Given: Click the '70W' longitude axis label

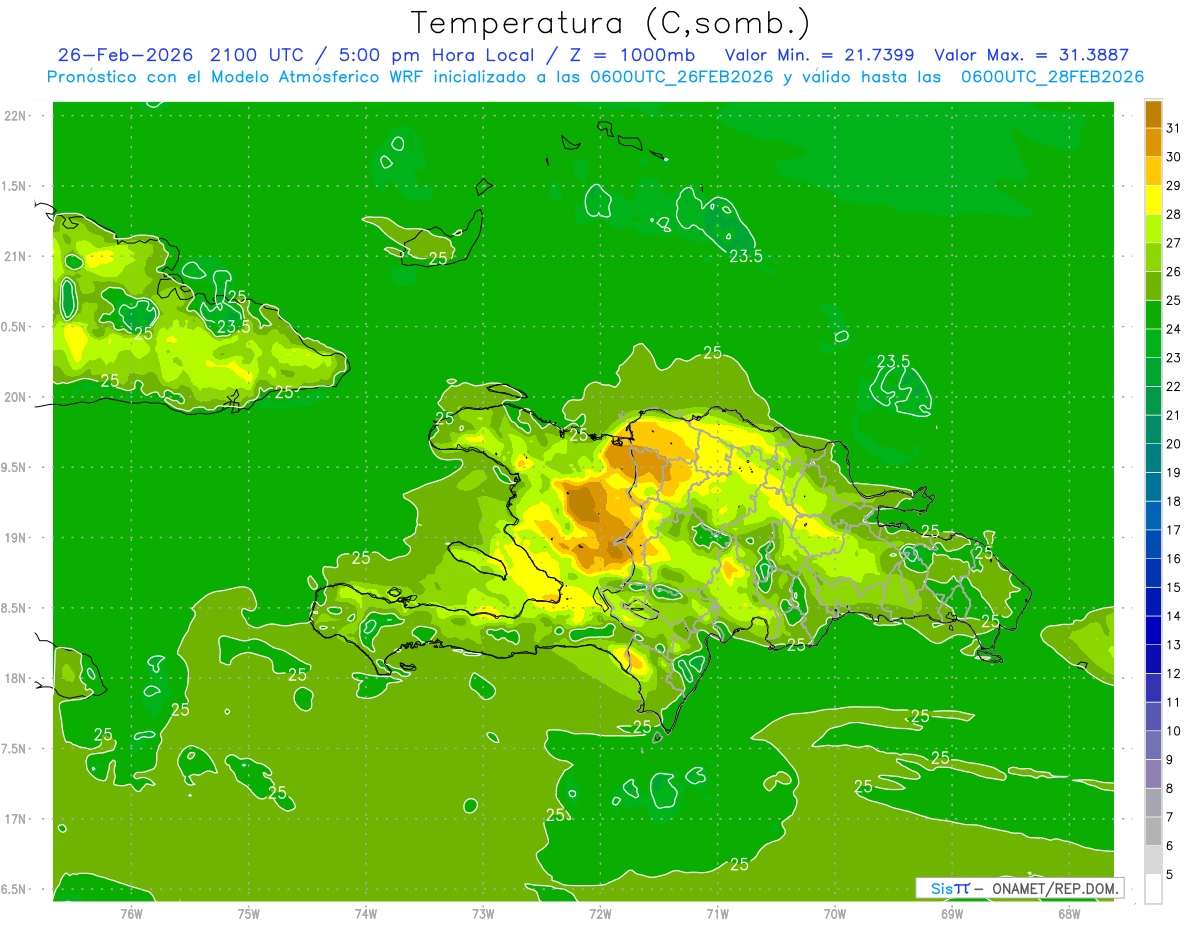Looking at the screenshot, I should click(835, 913).
